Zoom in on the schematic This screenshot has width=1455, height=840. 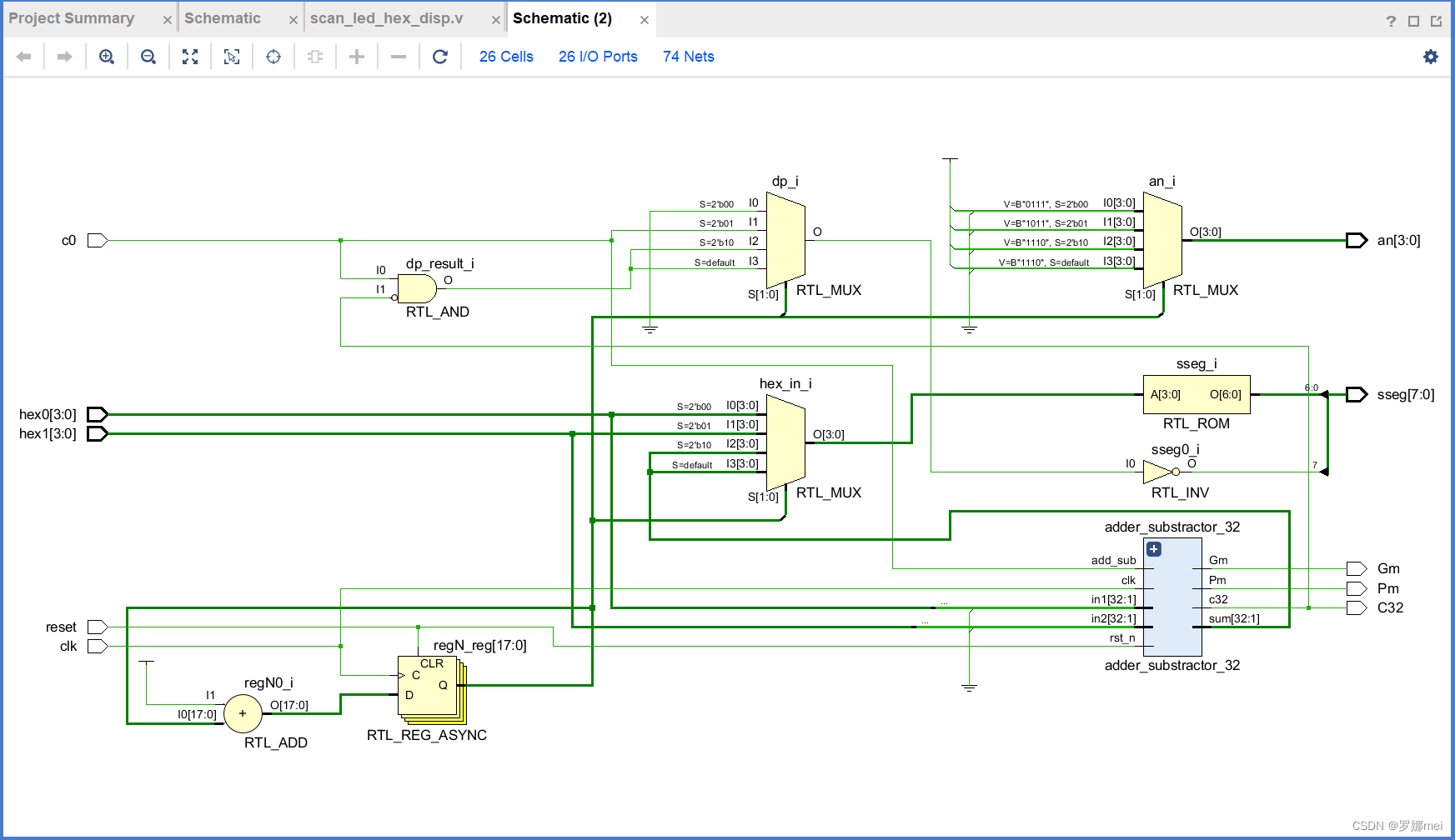(x=107, y=57)
